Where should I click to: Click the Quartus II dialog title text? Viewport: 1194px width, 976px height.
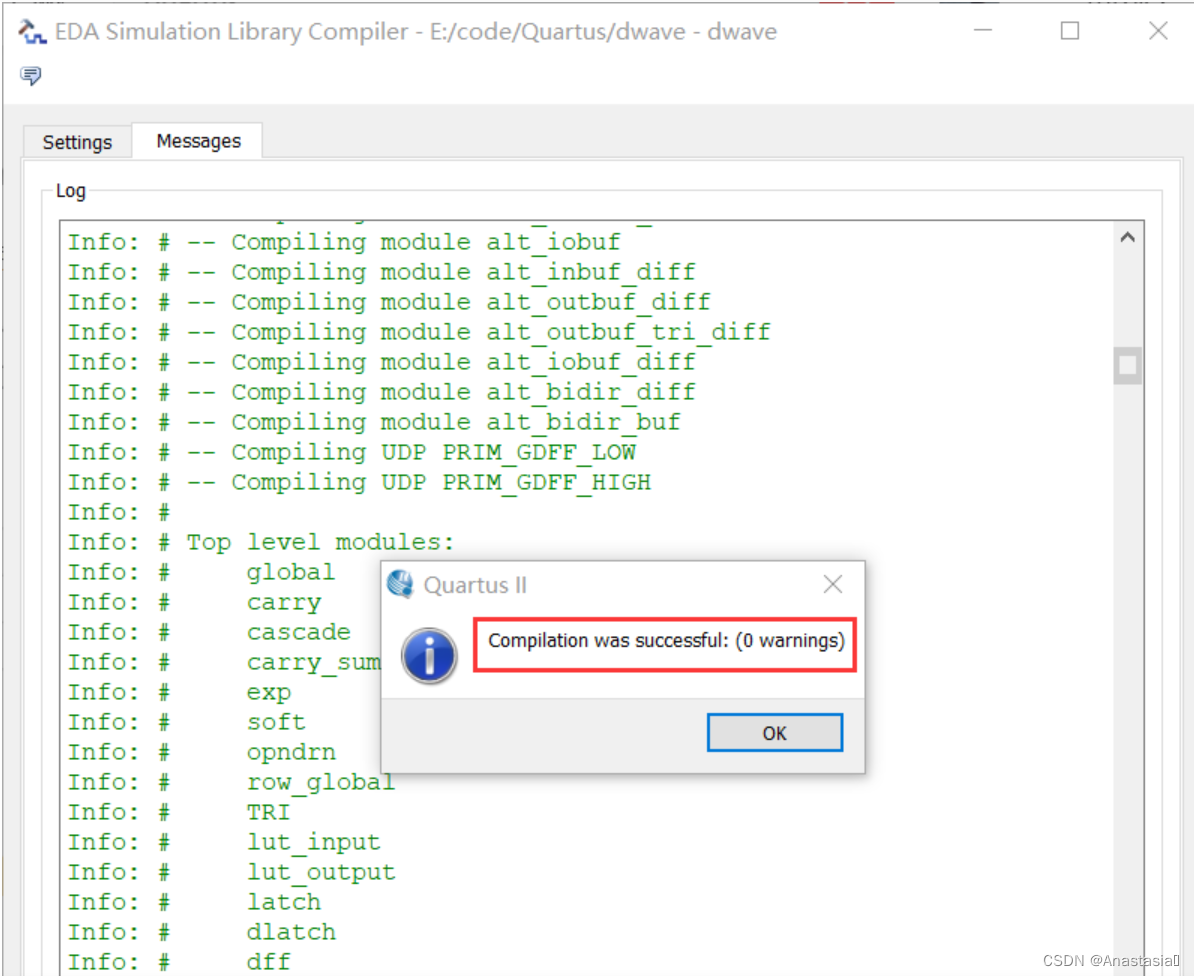pyautogui.click(x=475, y=585)
